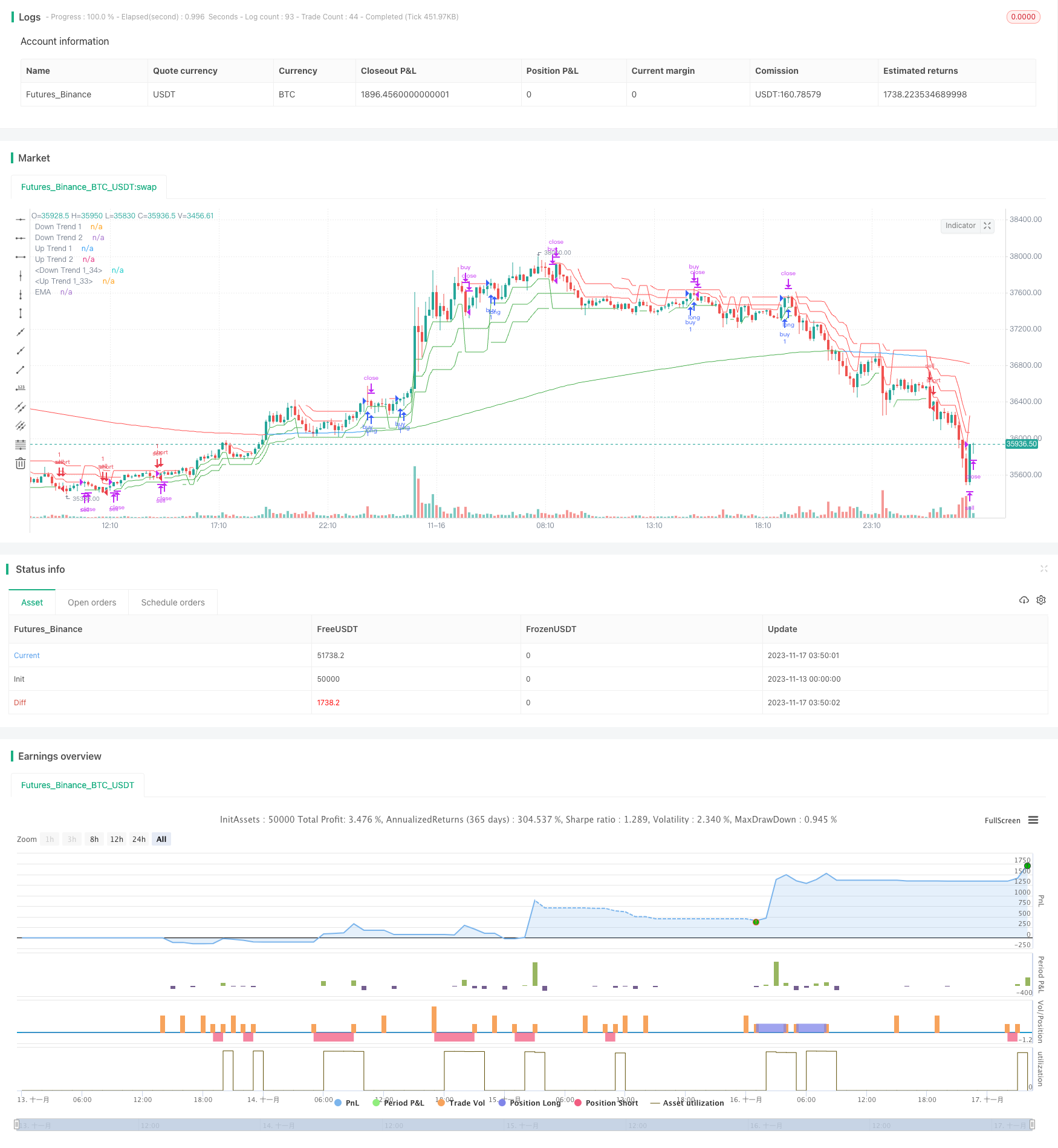Select the diagonal straight line drawing tool

point(21,332)
